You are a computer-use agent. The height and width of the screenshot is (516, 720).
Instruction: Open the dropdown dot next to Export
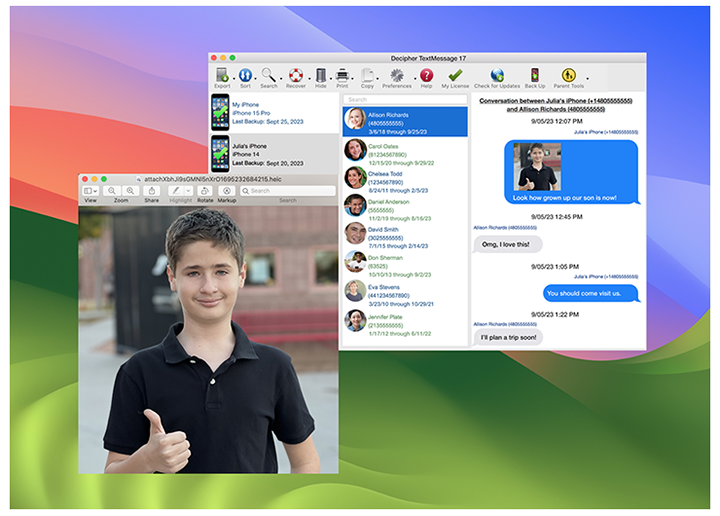[234, 79]
